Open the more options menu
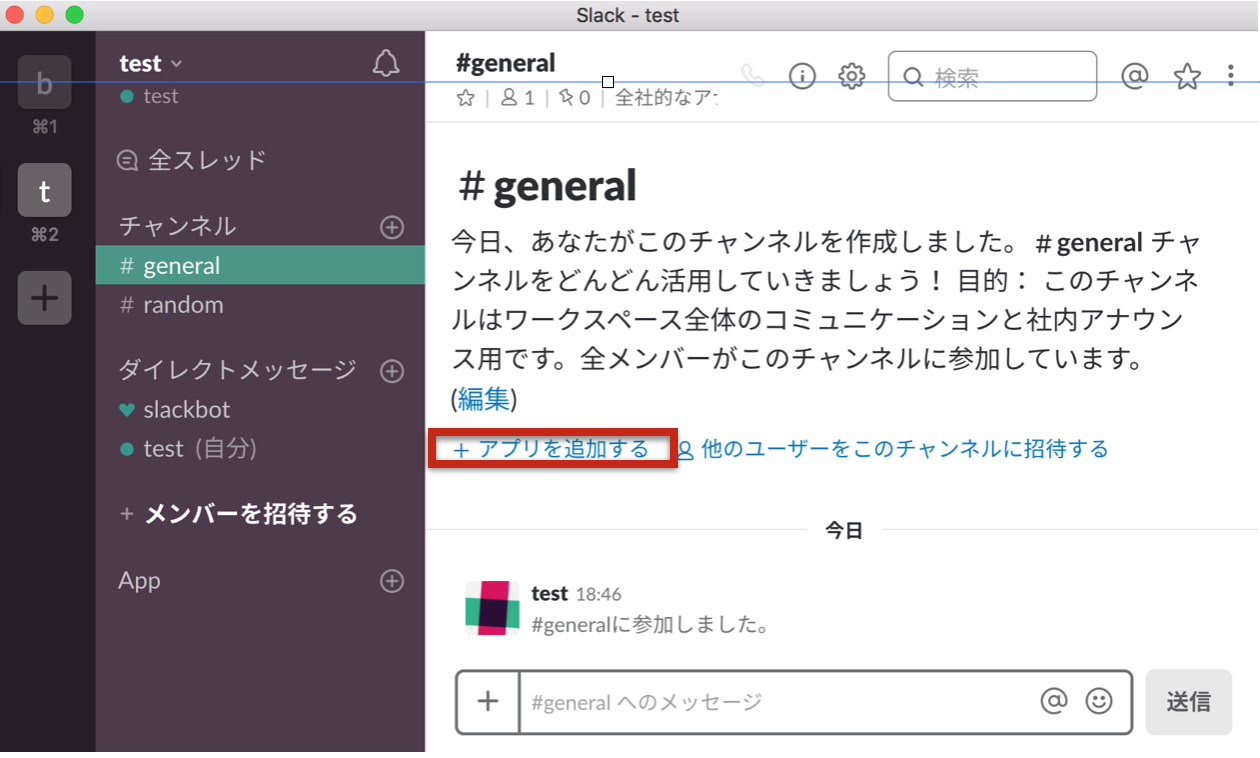This screenshot has height=758, width=1260. [x=1232, y=76]
